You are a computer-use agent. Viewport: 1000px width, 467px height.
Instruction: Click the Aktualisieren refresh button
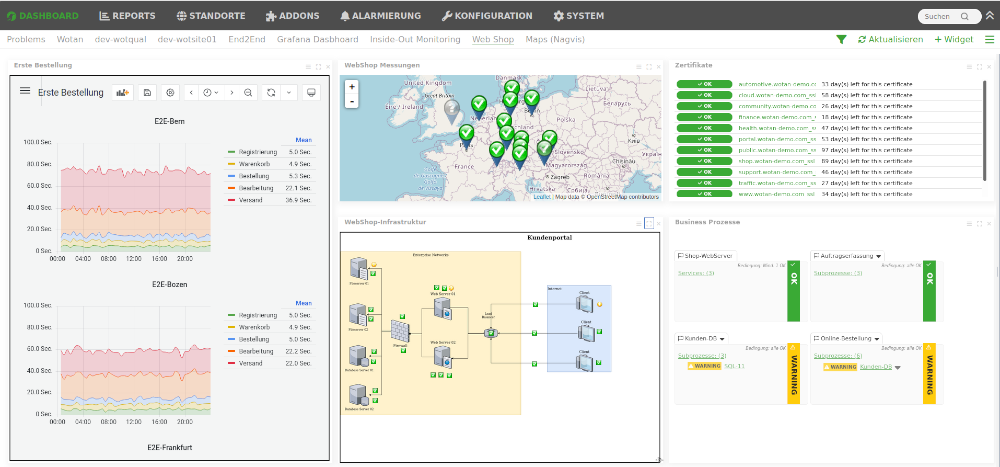(890, 40)
